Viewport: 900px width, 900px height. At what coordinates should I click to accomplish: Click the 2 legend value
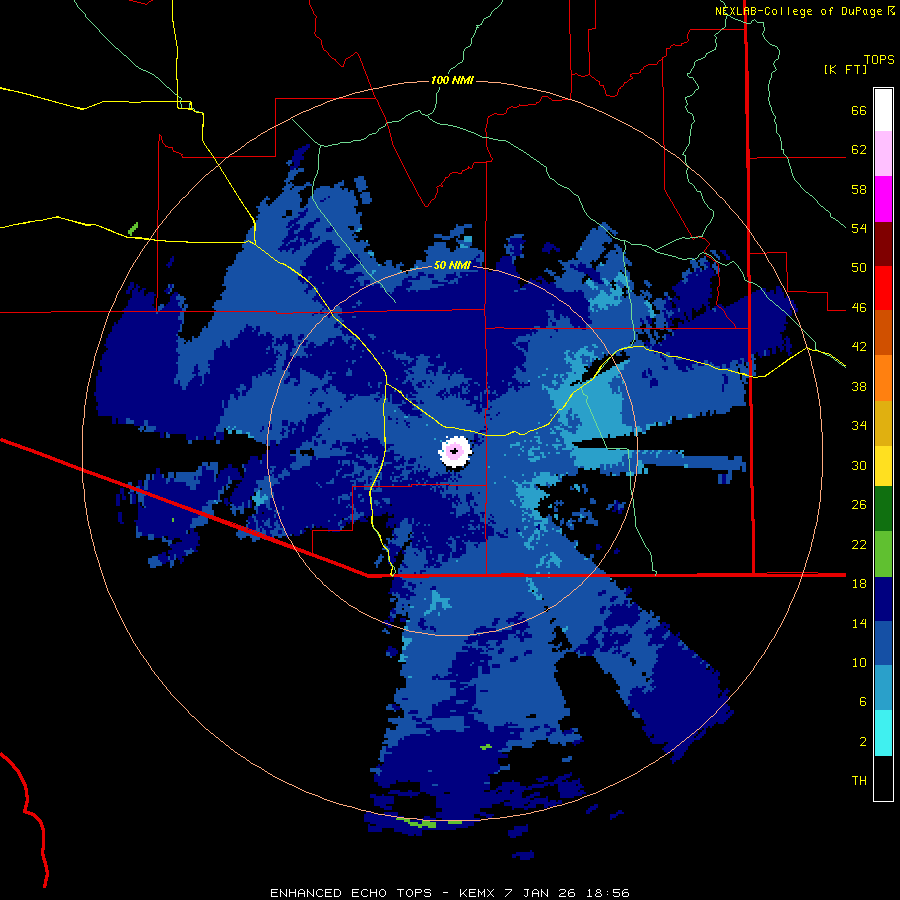(x=863, y=742)
